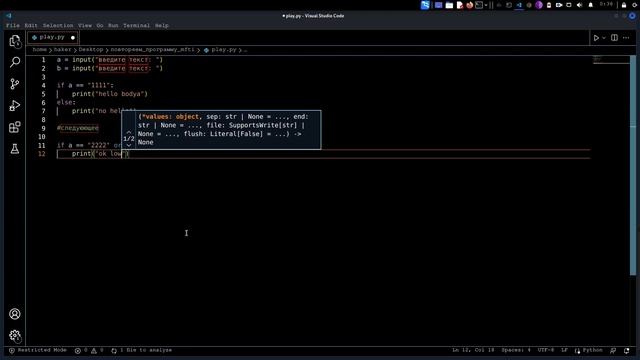Click line number 12 in the gutter
This screenshot has height=360, width=640.
coord(42,154)
